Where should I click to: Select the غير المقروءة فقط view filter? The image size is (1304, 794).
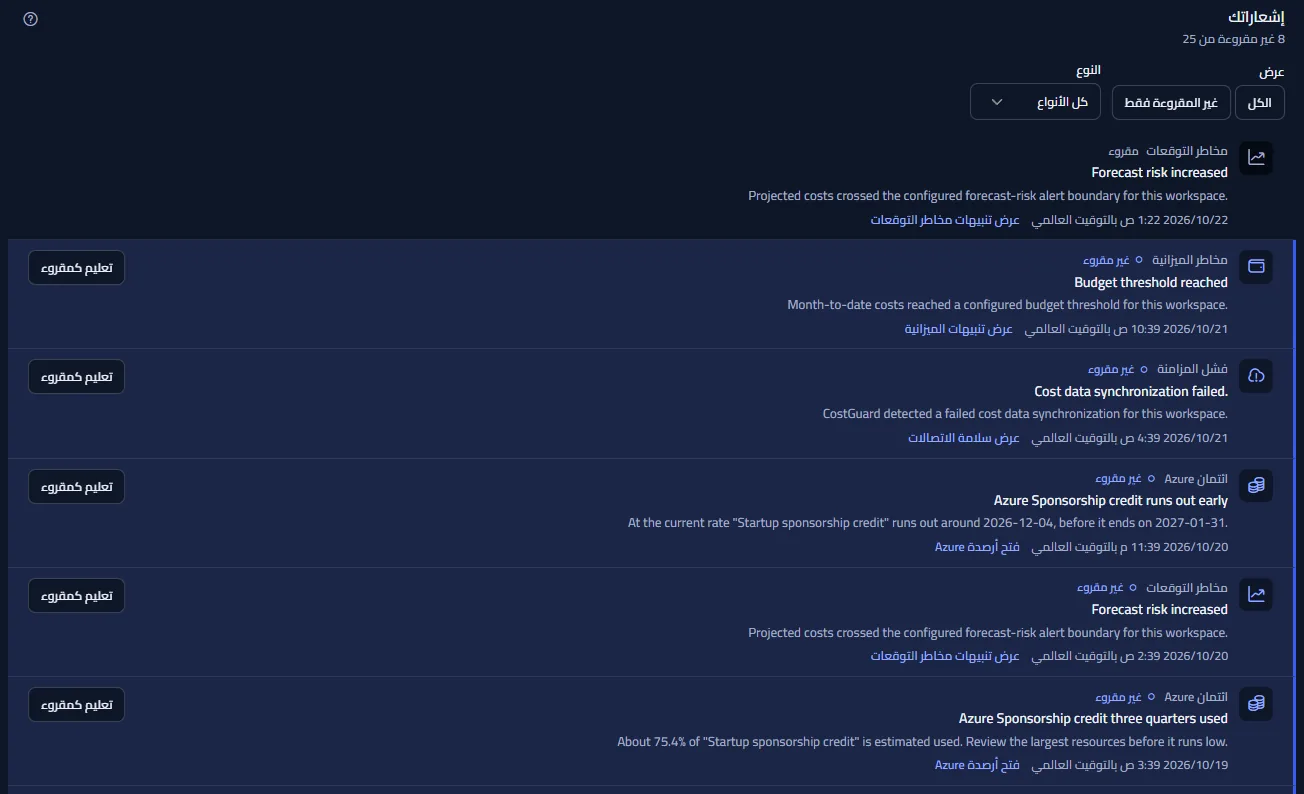(1171, 102)
